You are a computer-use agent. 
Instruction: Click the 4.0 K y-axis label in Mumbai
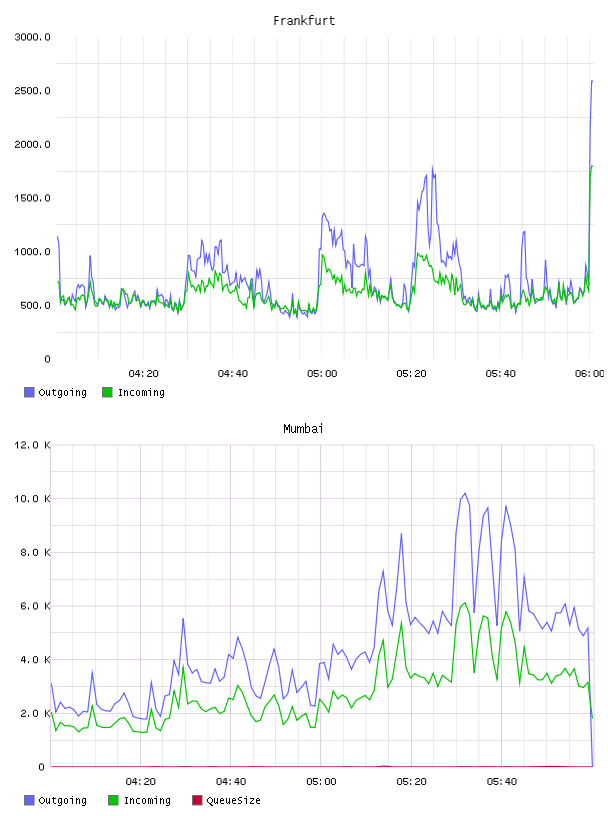(x=35, y=659)
